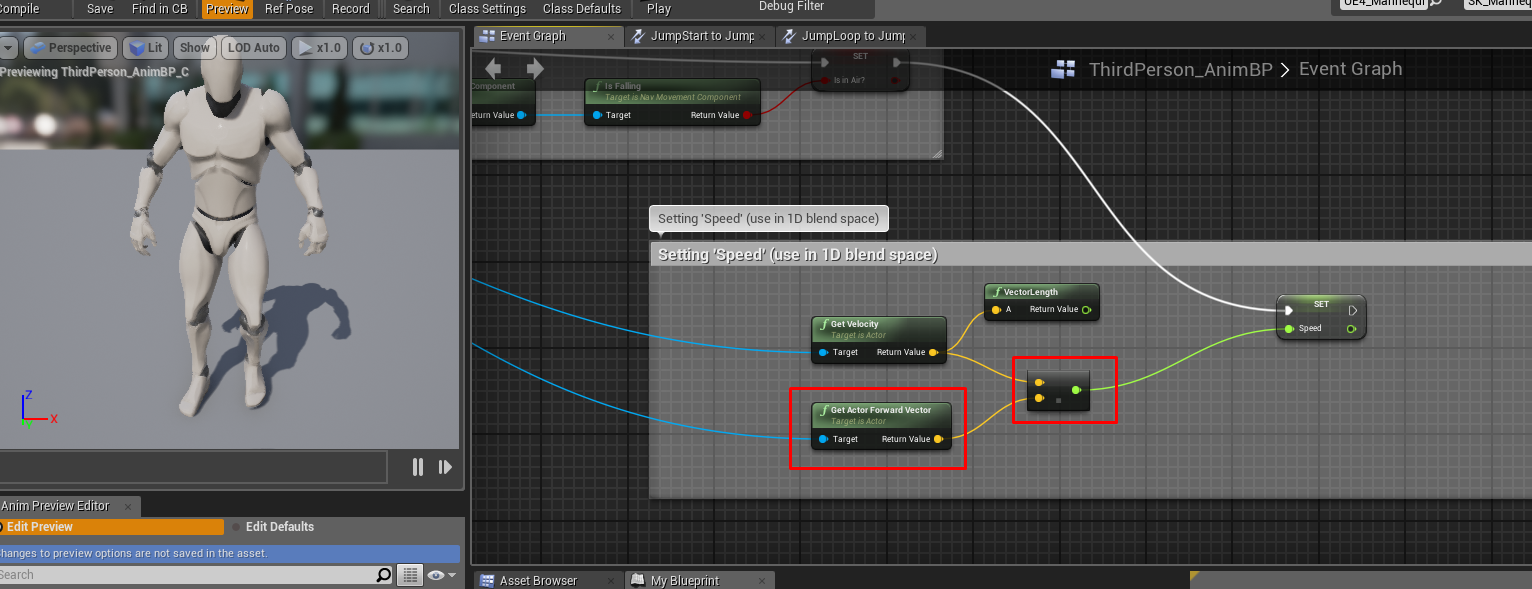Viewport: 1532px width, 589px height.
Task: Toggle the Preview mode button in toolbar
Action: [227, 9]
